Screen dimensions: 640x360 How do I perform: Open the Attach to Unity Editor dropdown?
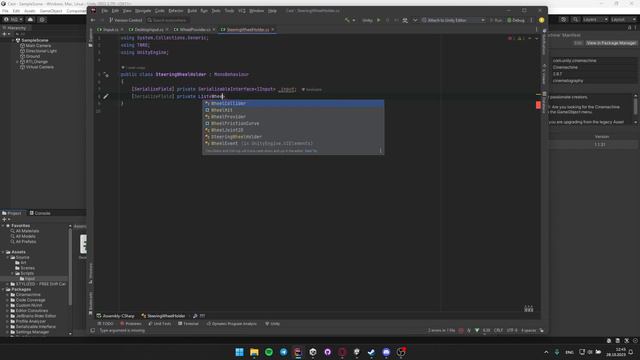(x=453, y=20)
